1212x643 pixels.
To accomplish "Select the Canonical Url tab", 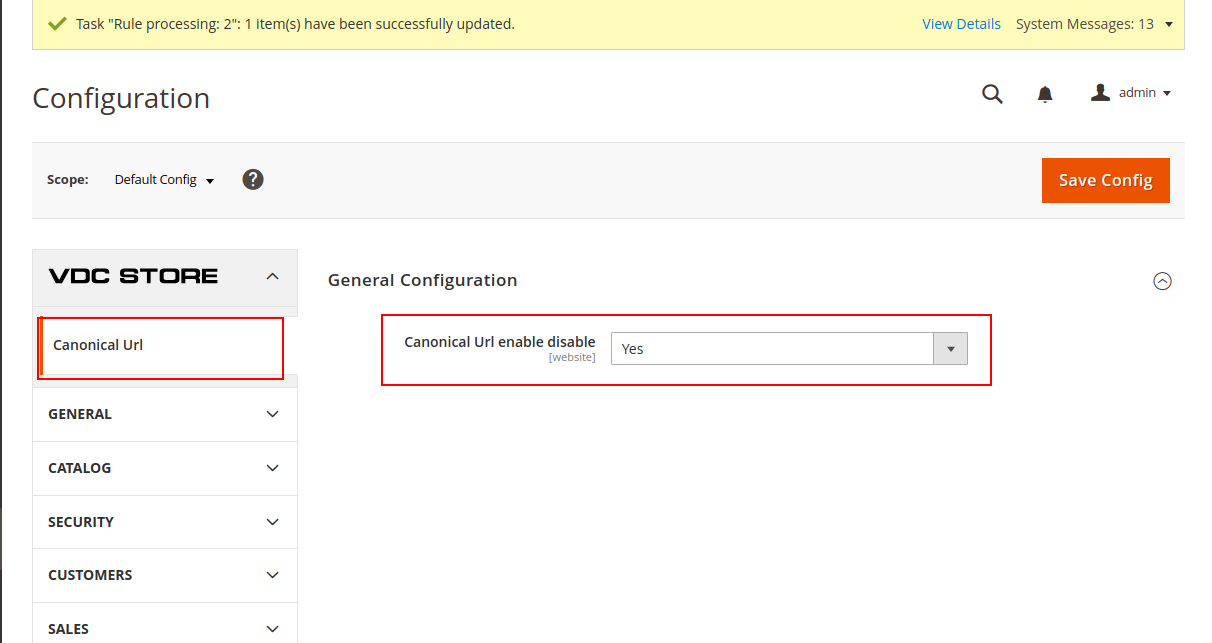I will (98, 345).
